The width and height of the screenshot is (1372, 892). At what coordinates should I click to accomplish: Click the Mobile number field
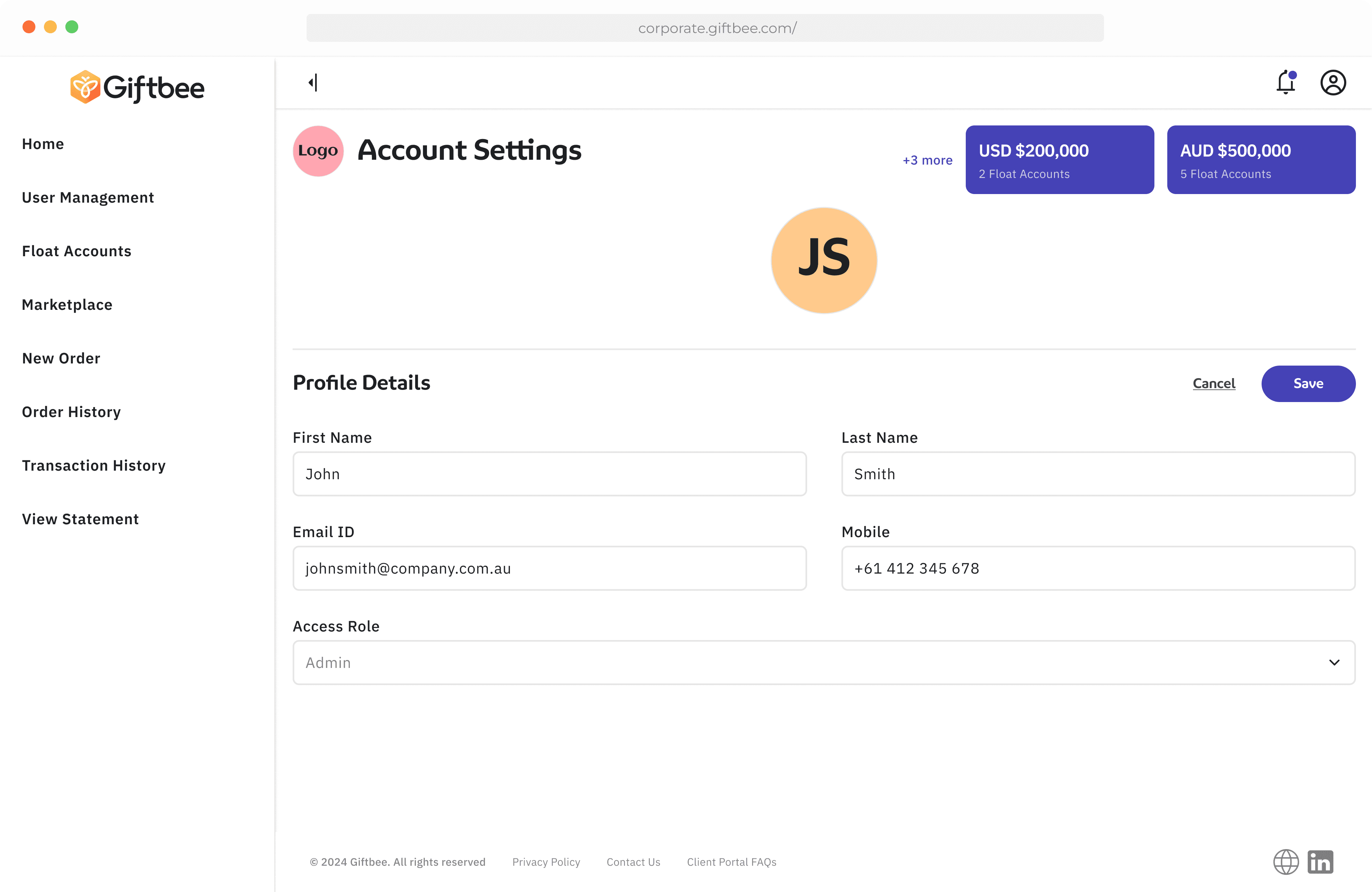click(1098, 569)
